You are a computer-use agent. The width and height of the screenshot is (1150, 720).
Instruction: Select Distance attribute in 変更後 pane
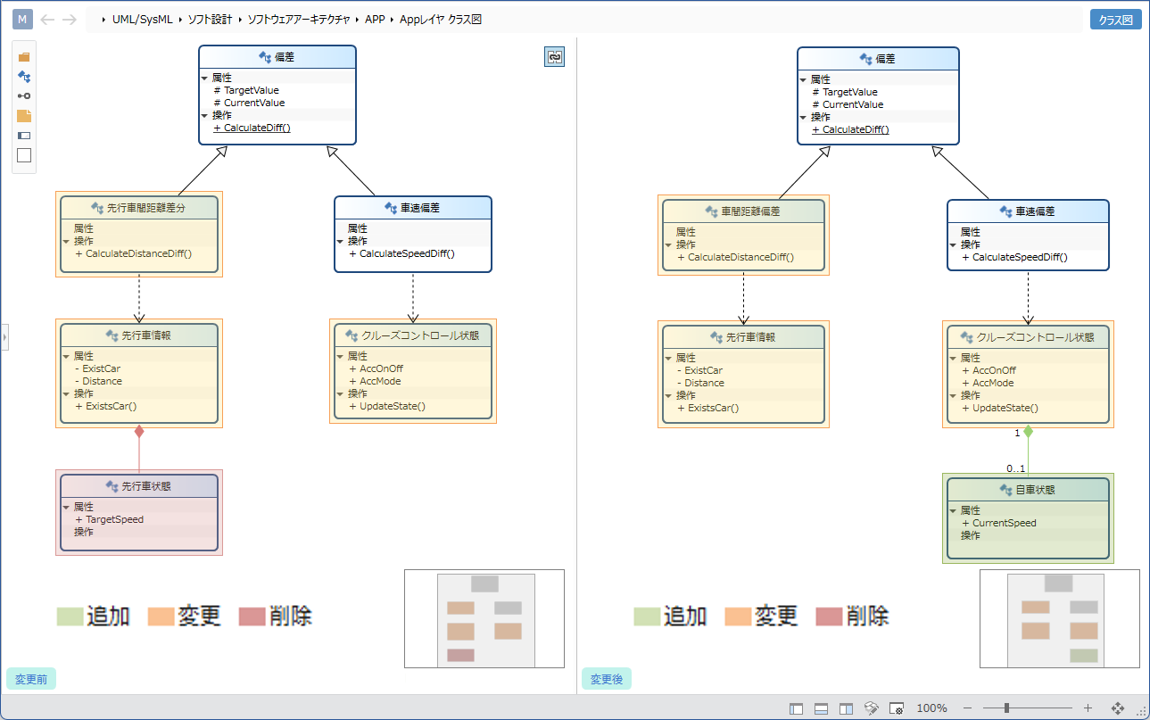tap(700, 383)
